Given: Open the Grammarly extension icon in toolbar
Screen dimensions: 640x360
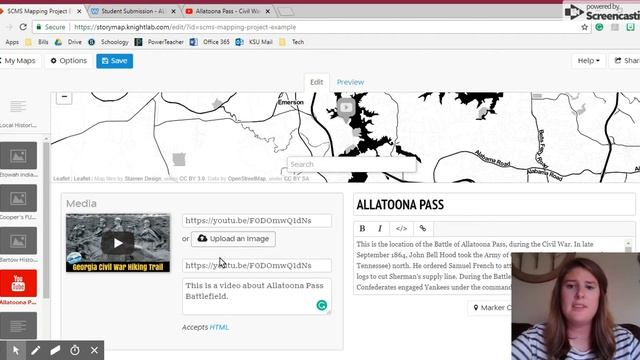Looking at the screenshot, I should click(599, 27).
